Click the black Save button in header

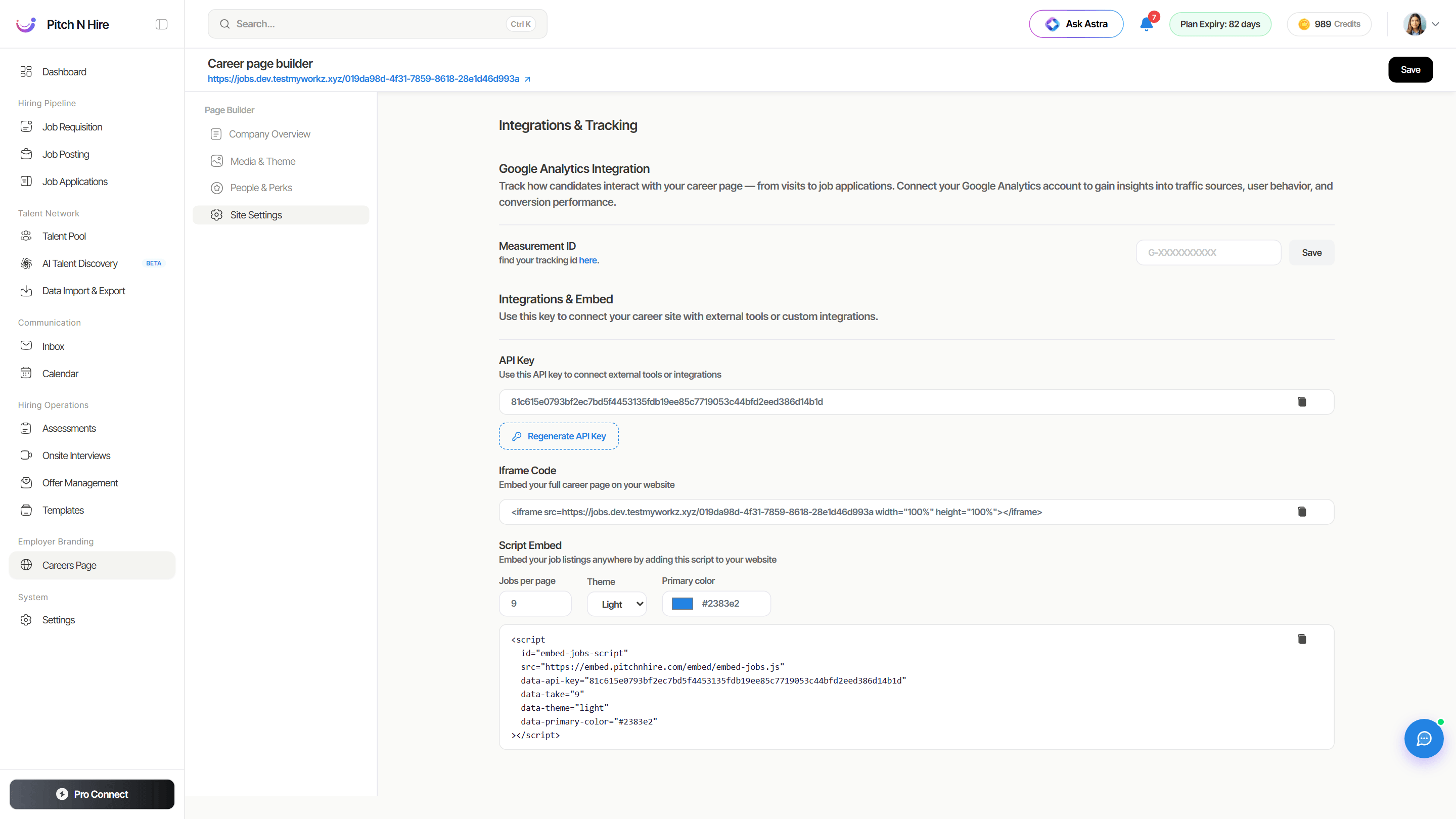point(1410,70)
